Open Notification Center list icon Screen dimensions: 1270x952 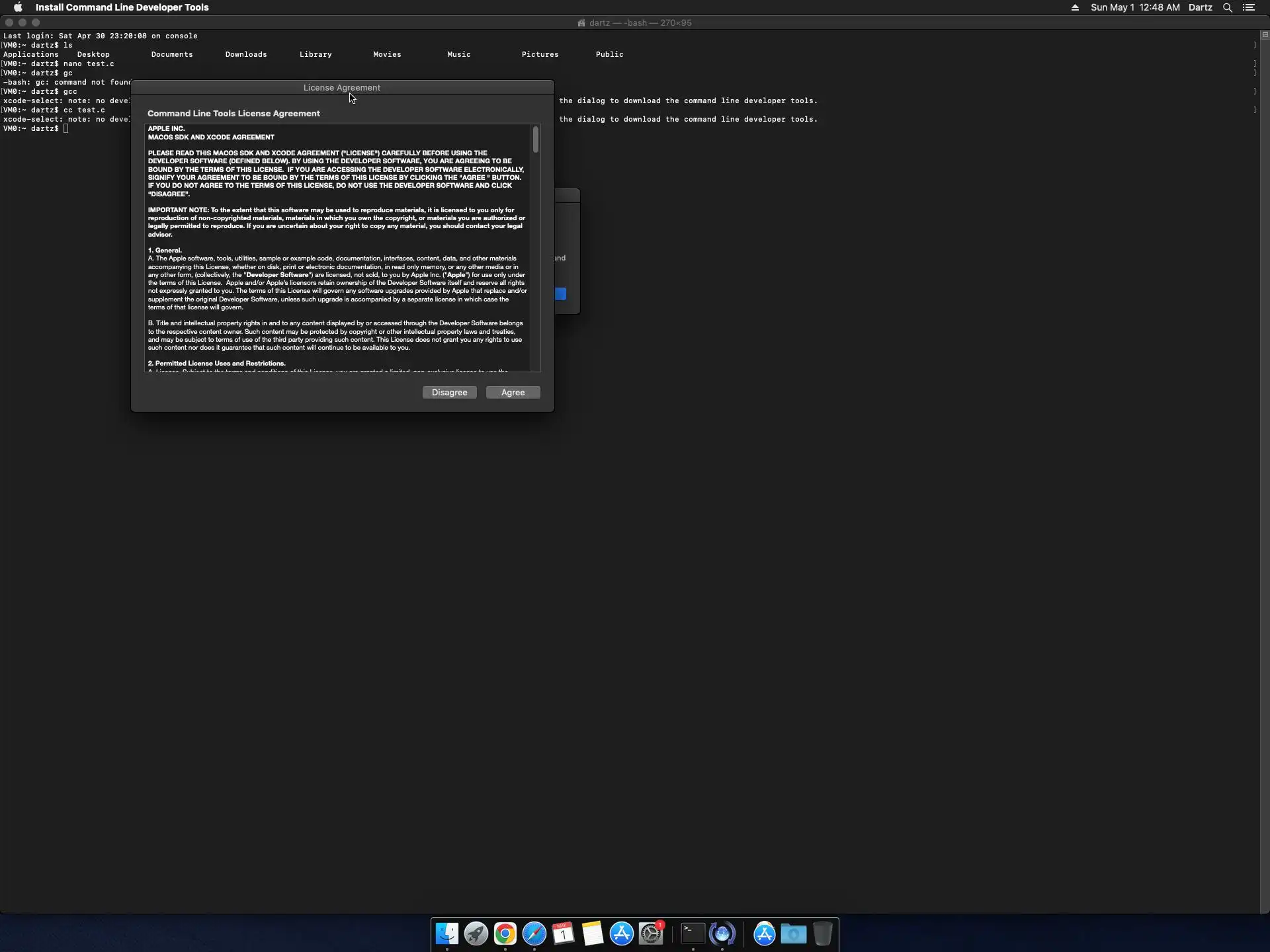pyautogui.click(x=1249, y=7)
